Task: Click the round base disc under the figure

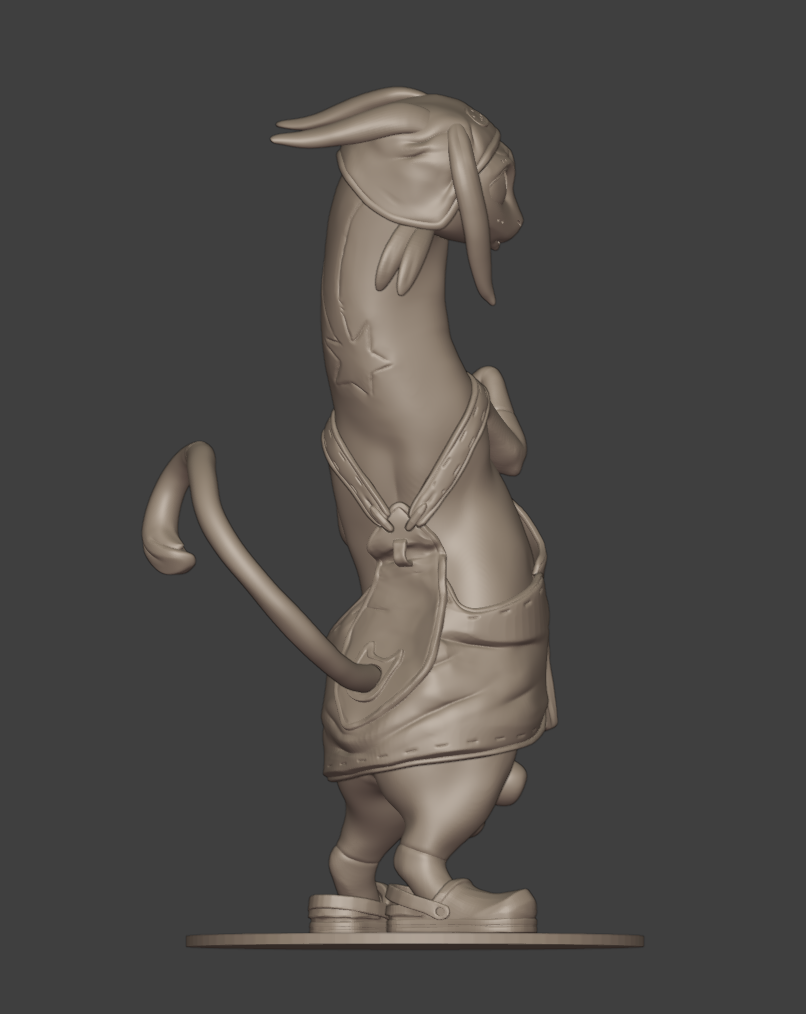Action: pyautogui.click(x=415, y=941)
